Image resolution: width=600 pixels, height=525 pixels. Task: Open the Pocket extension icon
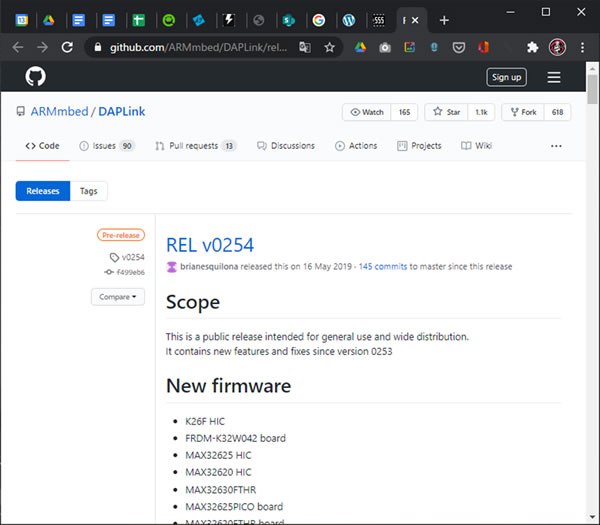458,47
